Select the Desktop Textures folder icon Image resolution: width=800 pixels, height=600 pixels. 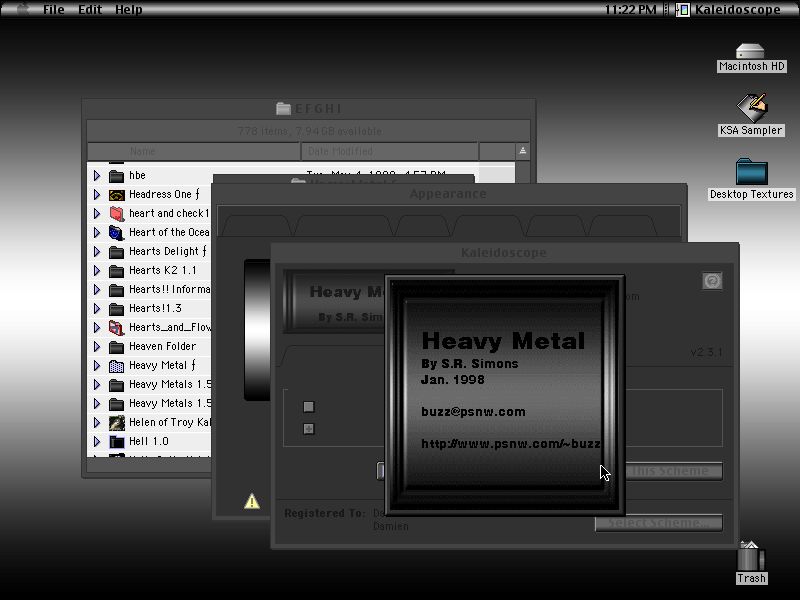pyautogui.click(x=752, y=171)
